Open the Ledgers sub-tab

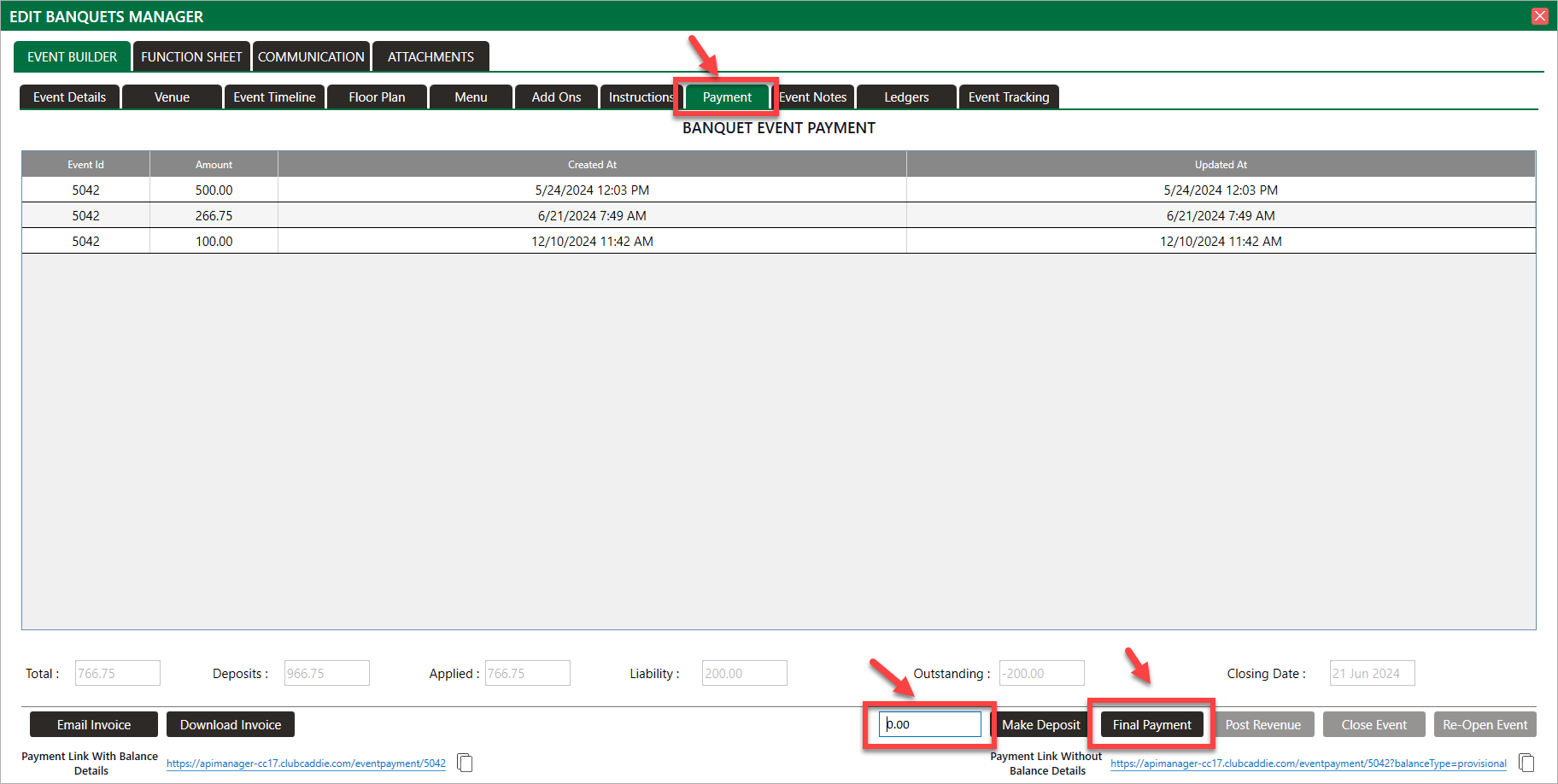click(x=906, y=97)
